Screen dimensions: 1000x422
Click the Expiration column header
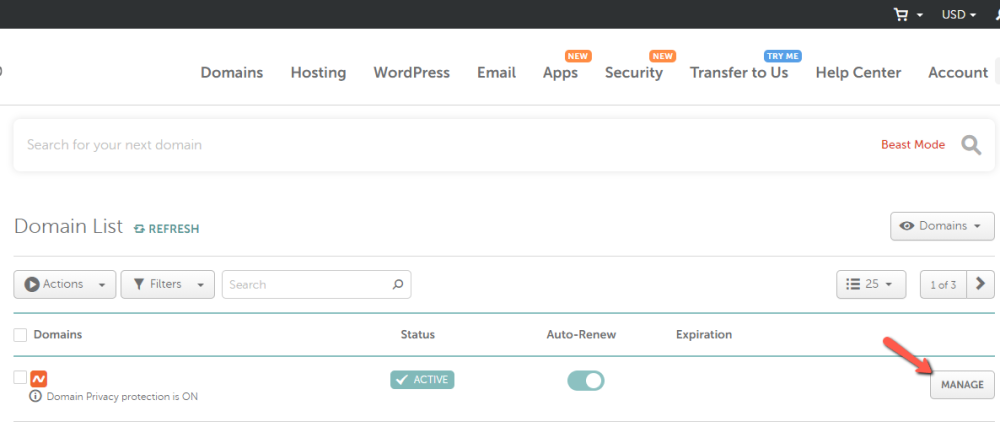coord(704,335)
